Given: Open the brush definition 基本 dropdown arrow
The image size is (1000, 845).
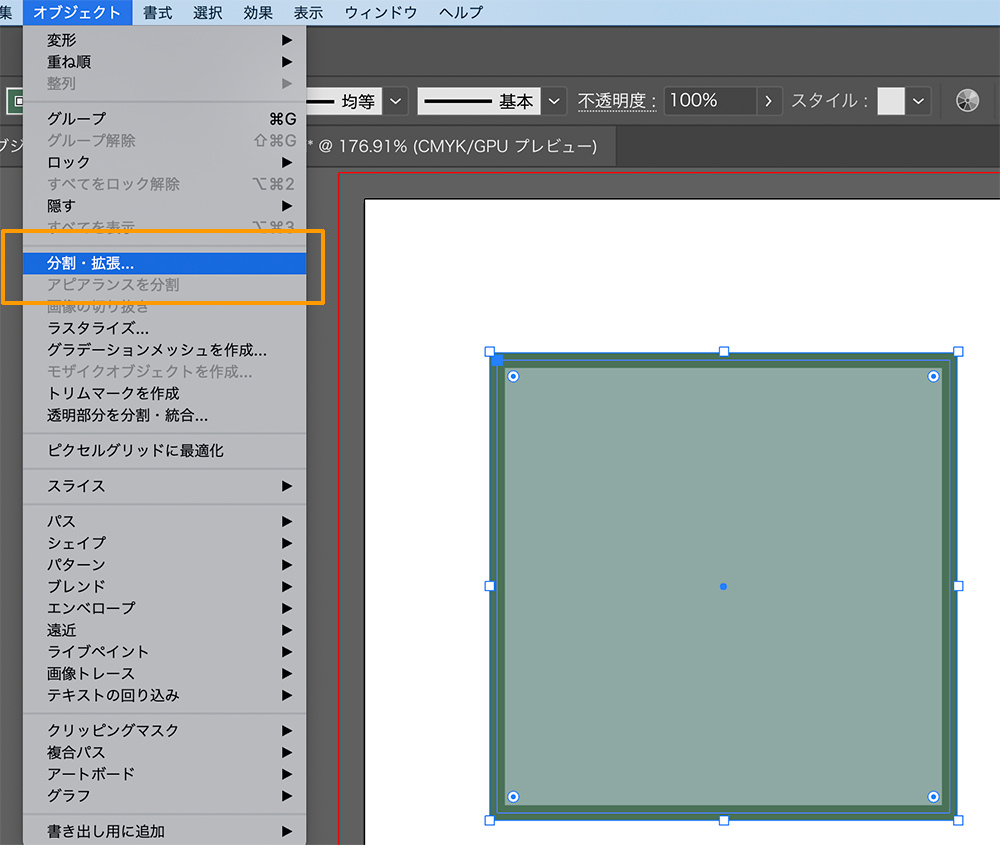Looking at the screenshot, I should pos(554,101).
